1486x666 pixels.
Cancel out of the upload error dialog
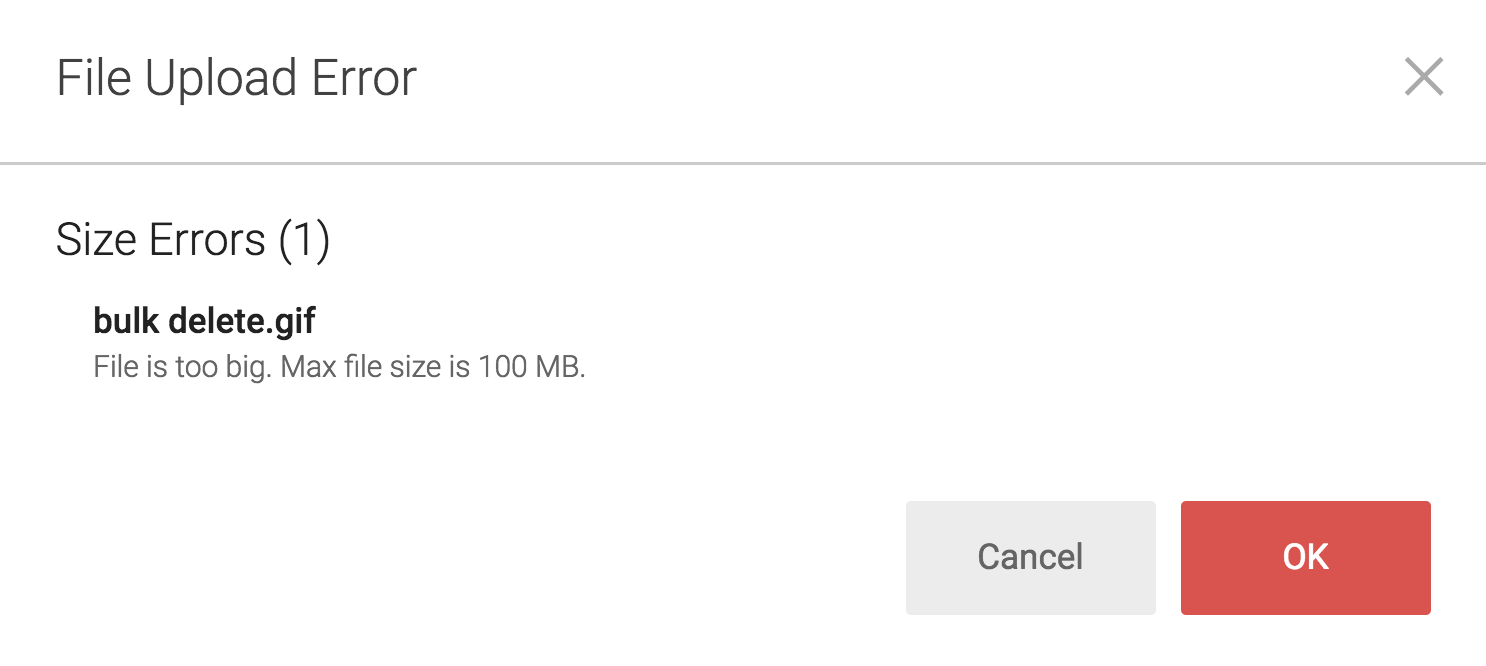(1030, 558)
